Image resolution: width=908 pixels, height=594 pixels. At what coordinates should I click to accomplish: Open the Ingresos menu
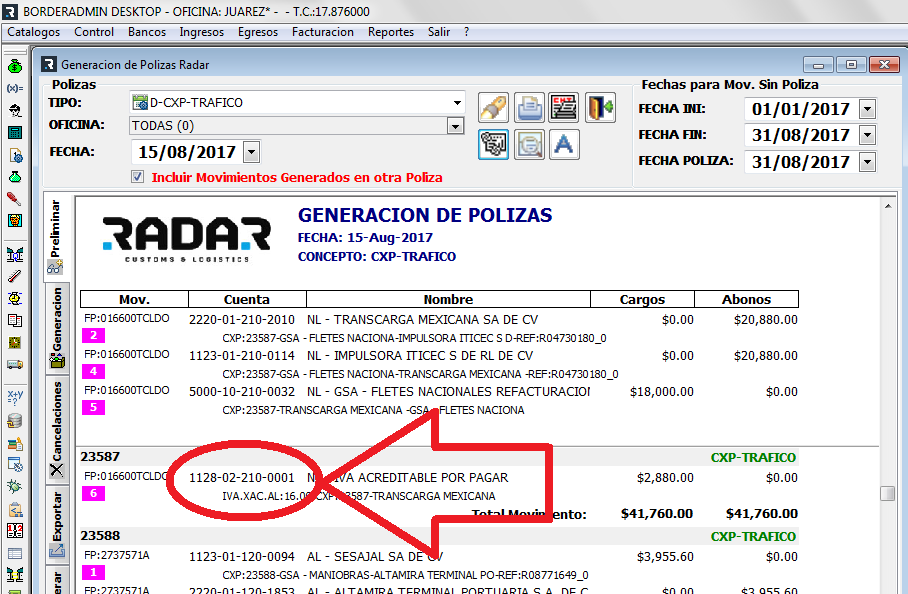pyautogui.click(x=202, y=32)
